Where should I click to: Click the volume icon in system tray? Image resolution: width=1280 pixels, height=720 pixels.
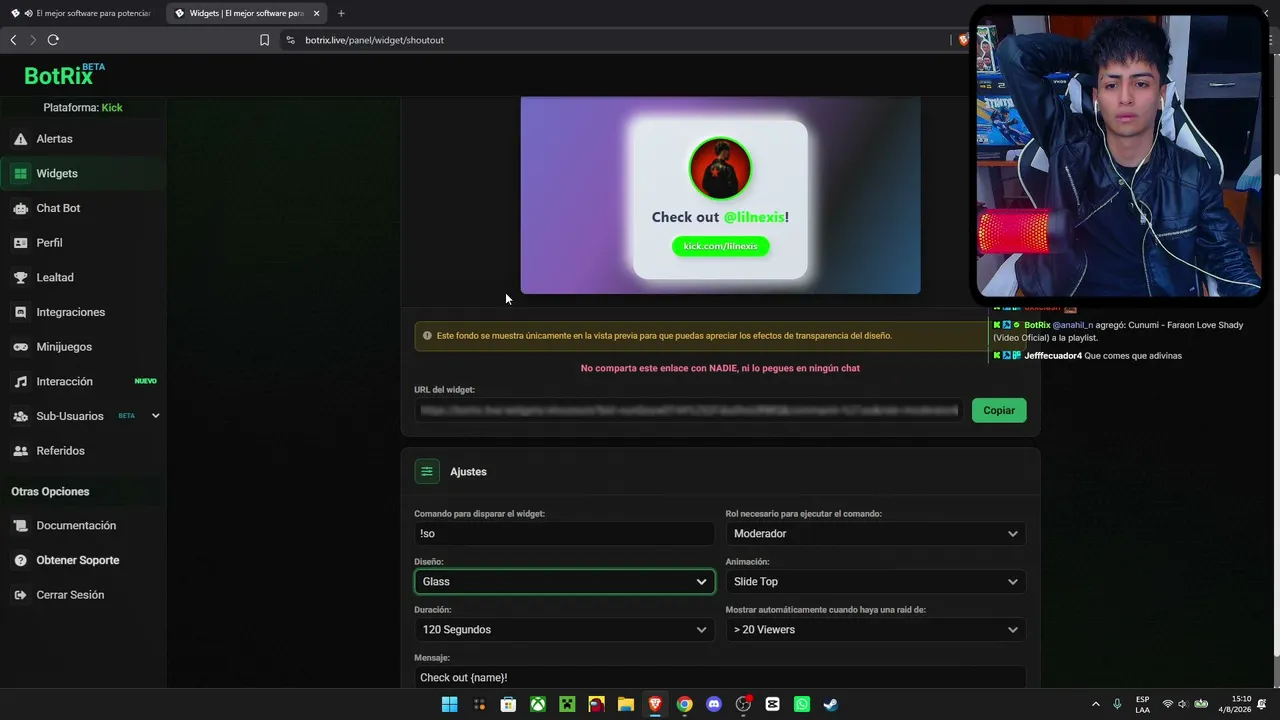tap(1183, 704)
